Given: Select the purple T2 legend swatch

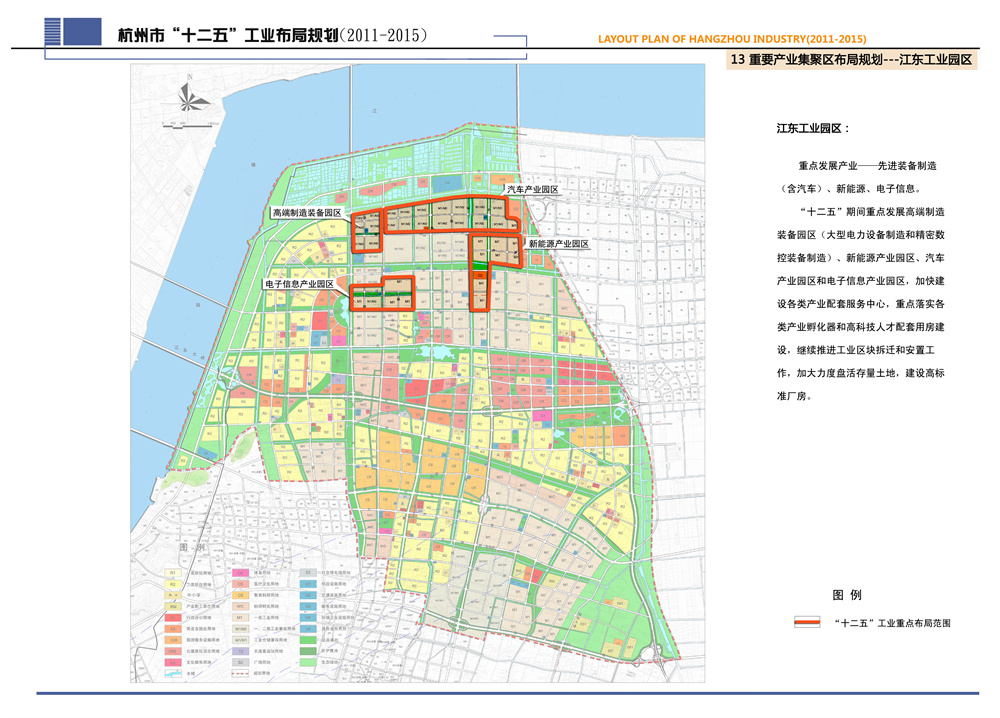Looking at the screenshot, I should pos(240,651).
